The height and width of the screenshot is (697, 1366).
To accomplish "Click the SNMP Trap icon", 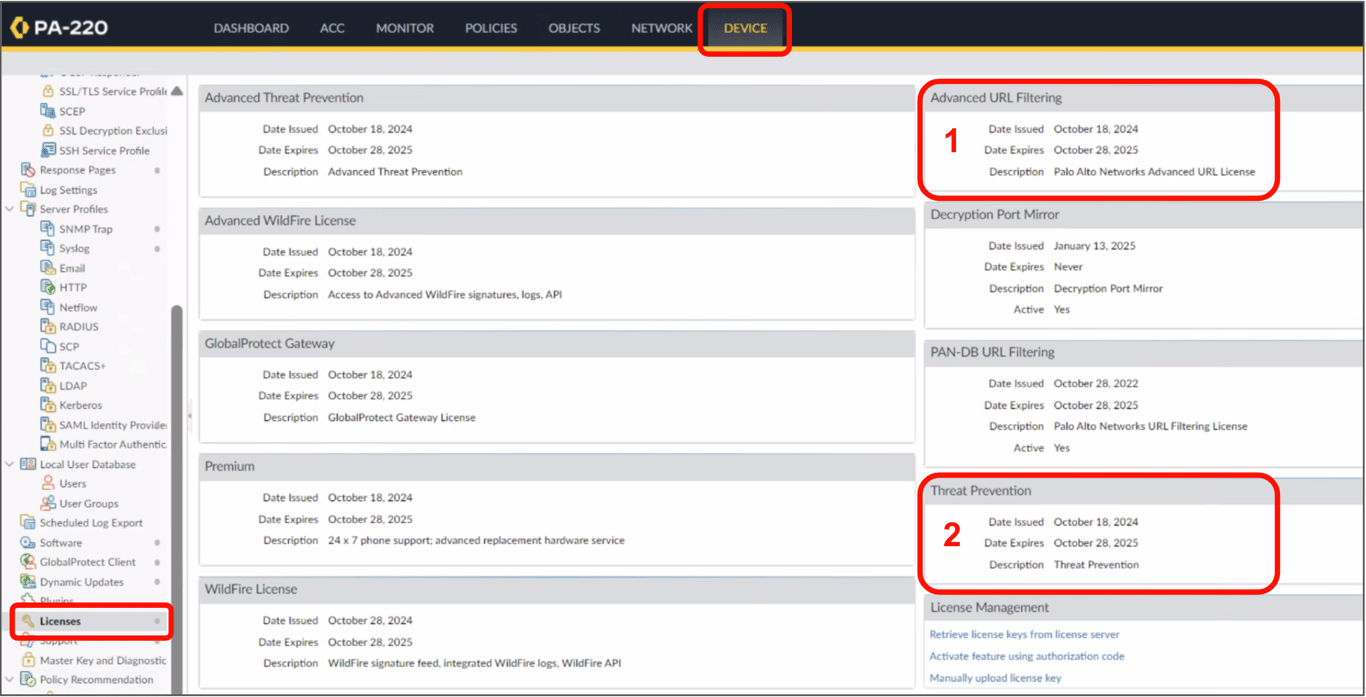I will [x=47, y=229].
